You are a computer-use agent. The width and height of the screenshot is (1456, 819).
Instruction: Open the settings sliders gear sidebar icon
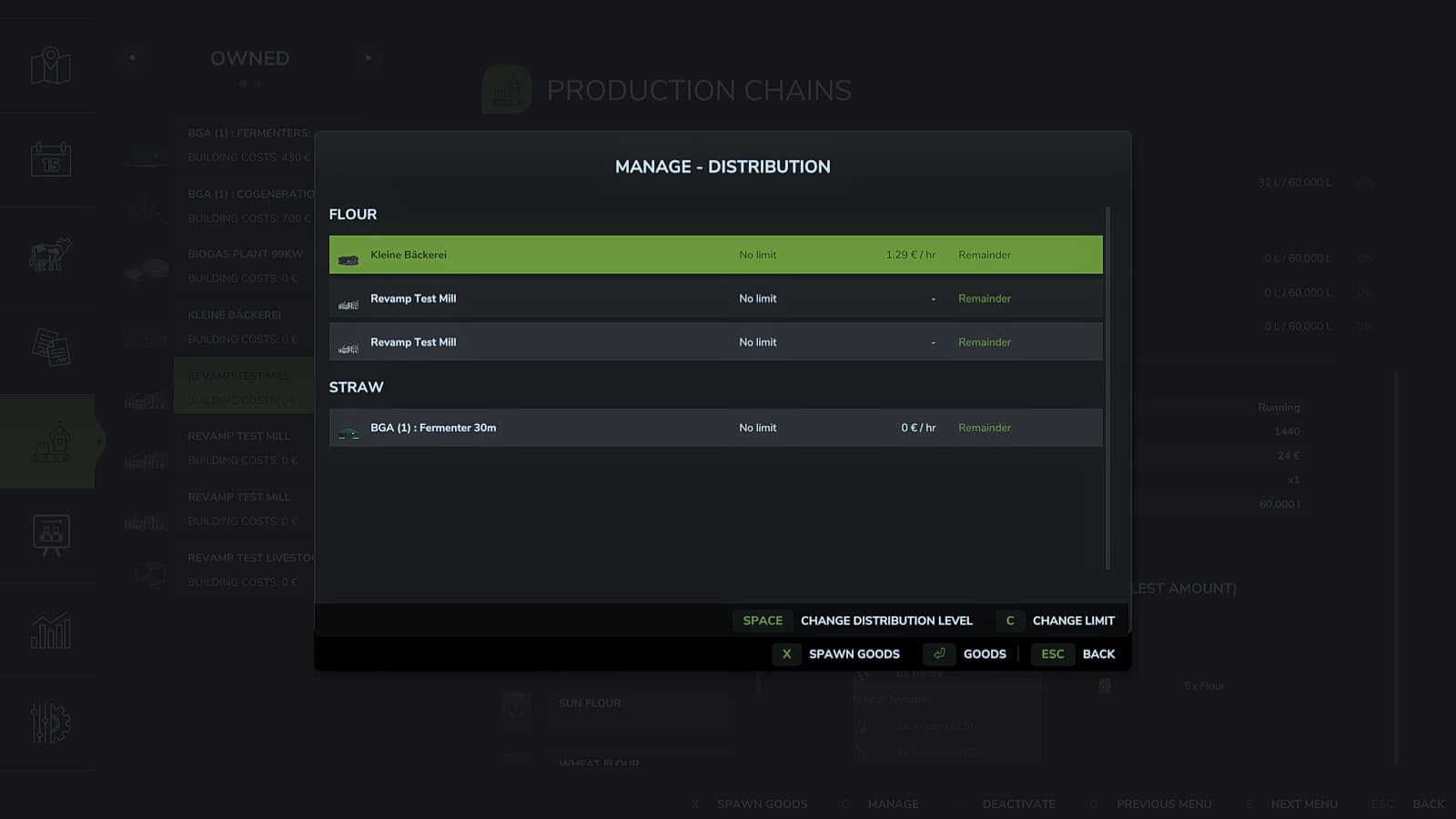pos(50,723)
